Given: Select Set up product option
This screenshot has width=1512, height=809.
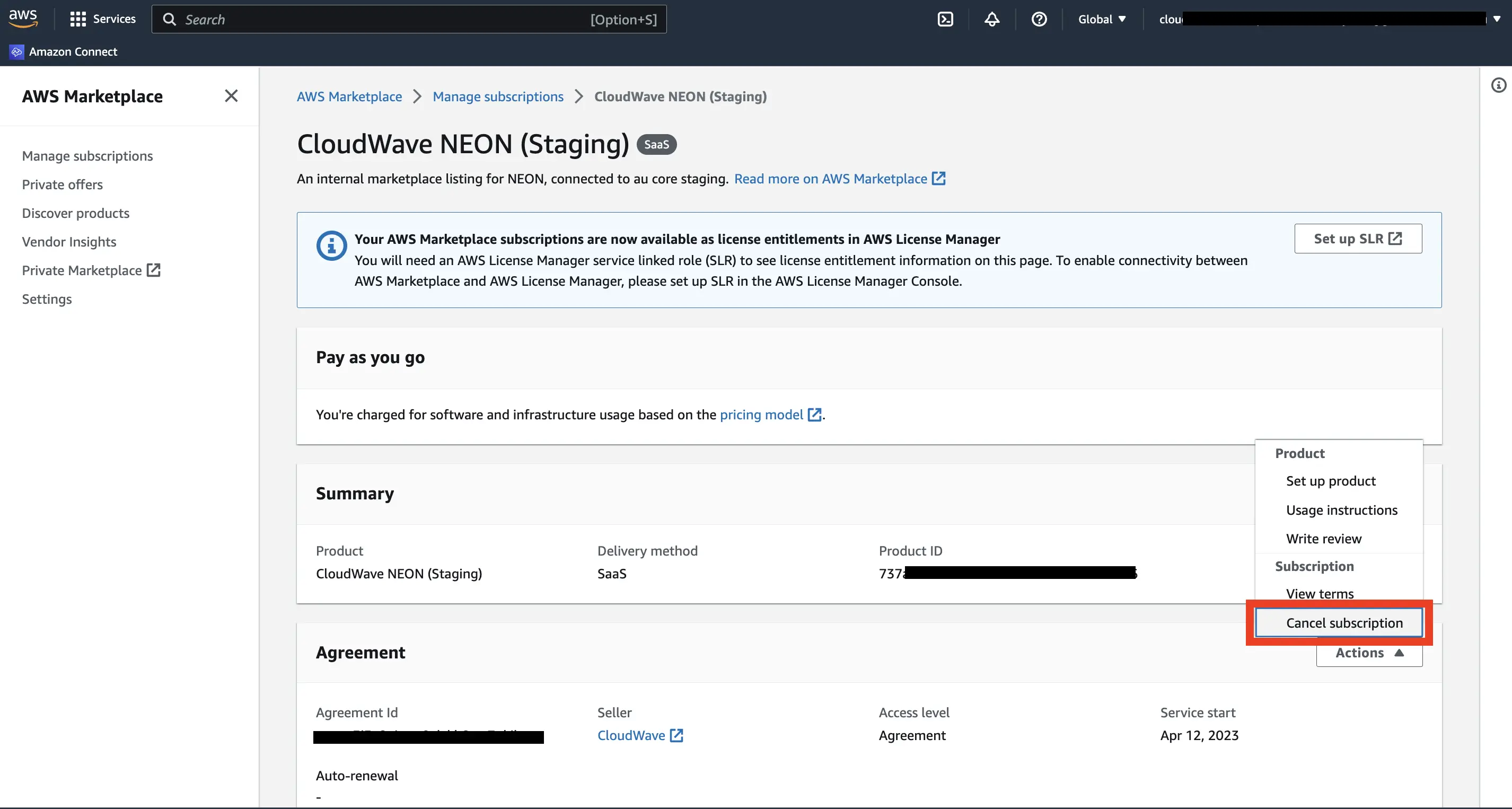Looking at the screenshot, I should point(1330,481).
